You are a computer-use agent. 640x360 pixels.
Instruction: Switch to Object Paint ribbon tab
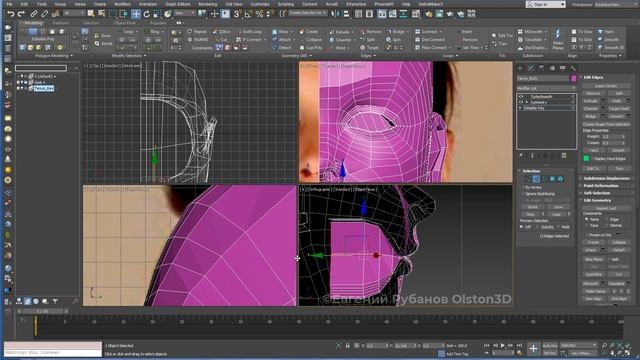(125, 23)
